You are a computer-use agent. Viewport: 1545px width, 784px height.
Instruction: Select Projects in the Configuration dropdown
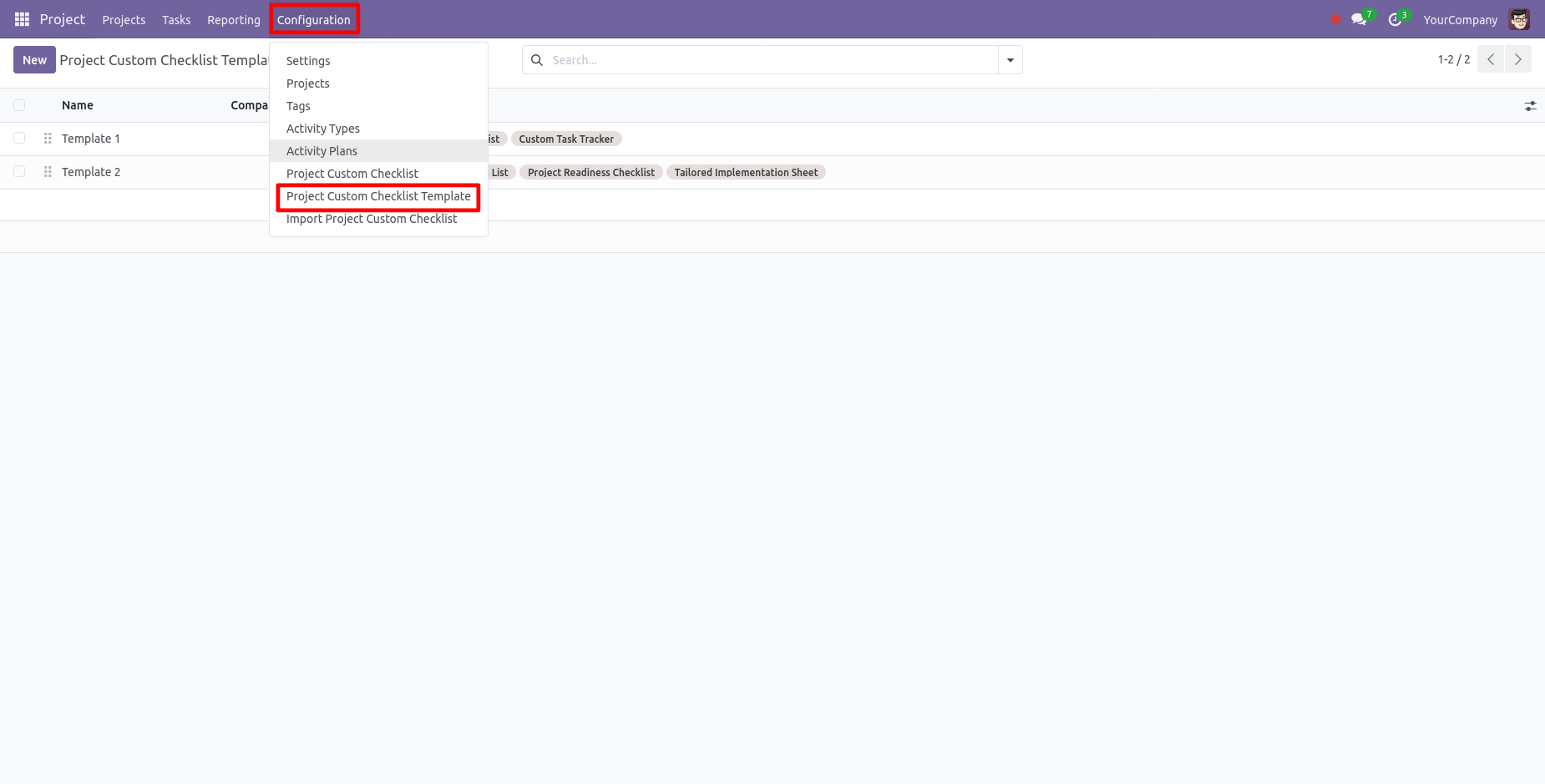pyautogui.click(x=378, y=83)
